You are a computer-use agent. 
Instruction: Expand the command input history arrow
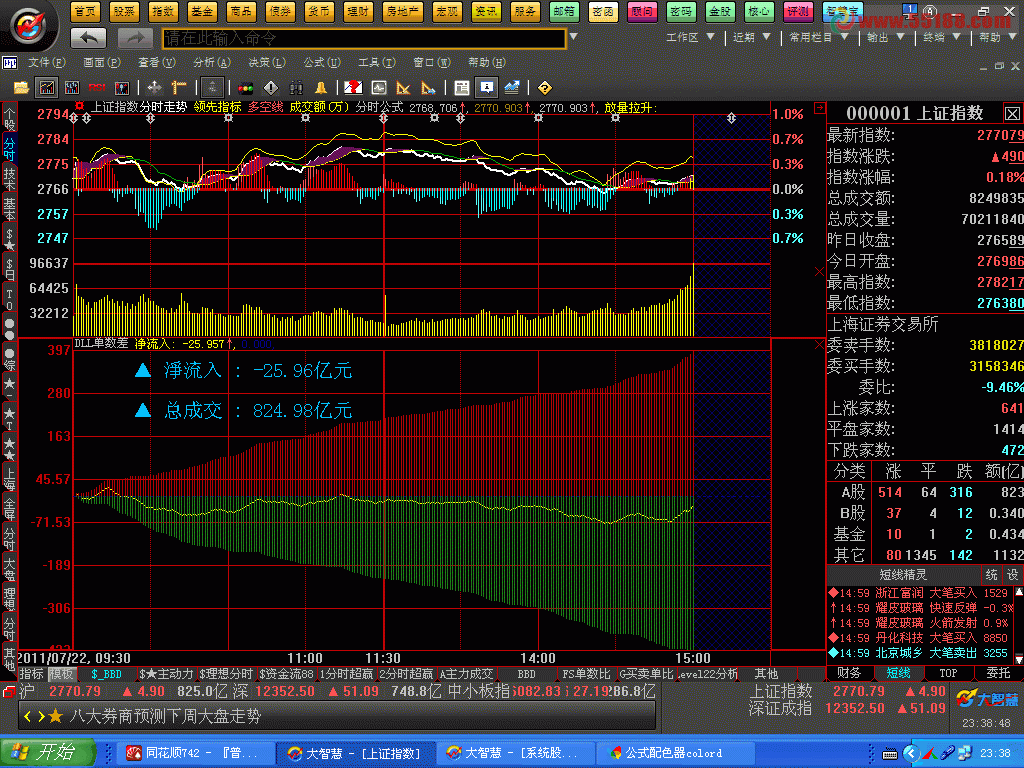pos(573,37)
